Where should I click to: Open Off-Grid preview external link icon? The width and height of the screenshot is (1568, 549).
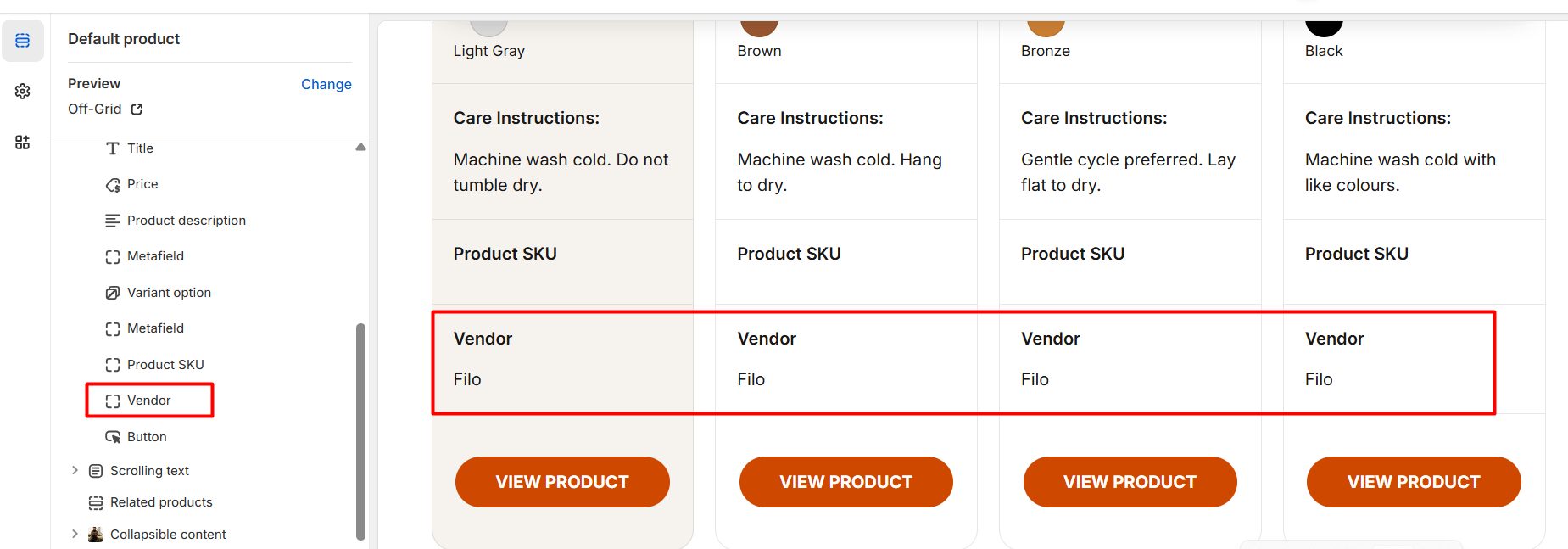click(137, 109)
